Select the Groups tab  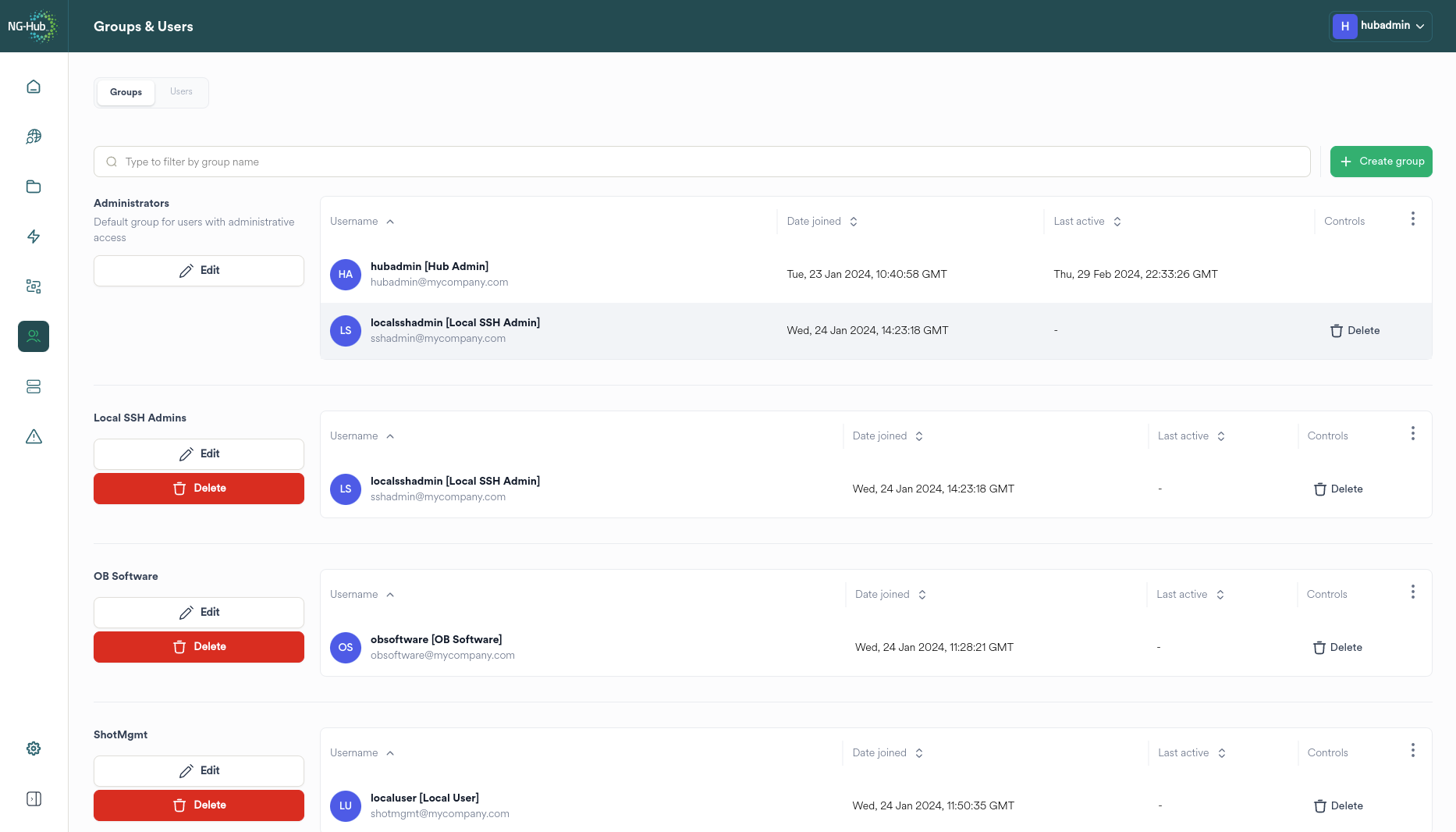(x=125, y=91)
